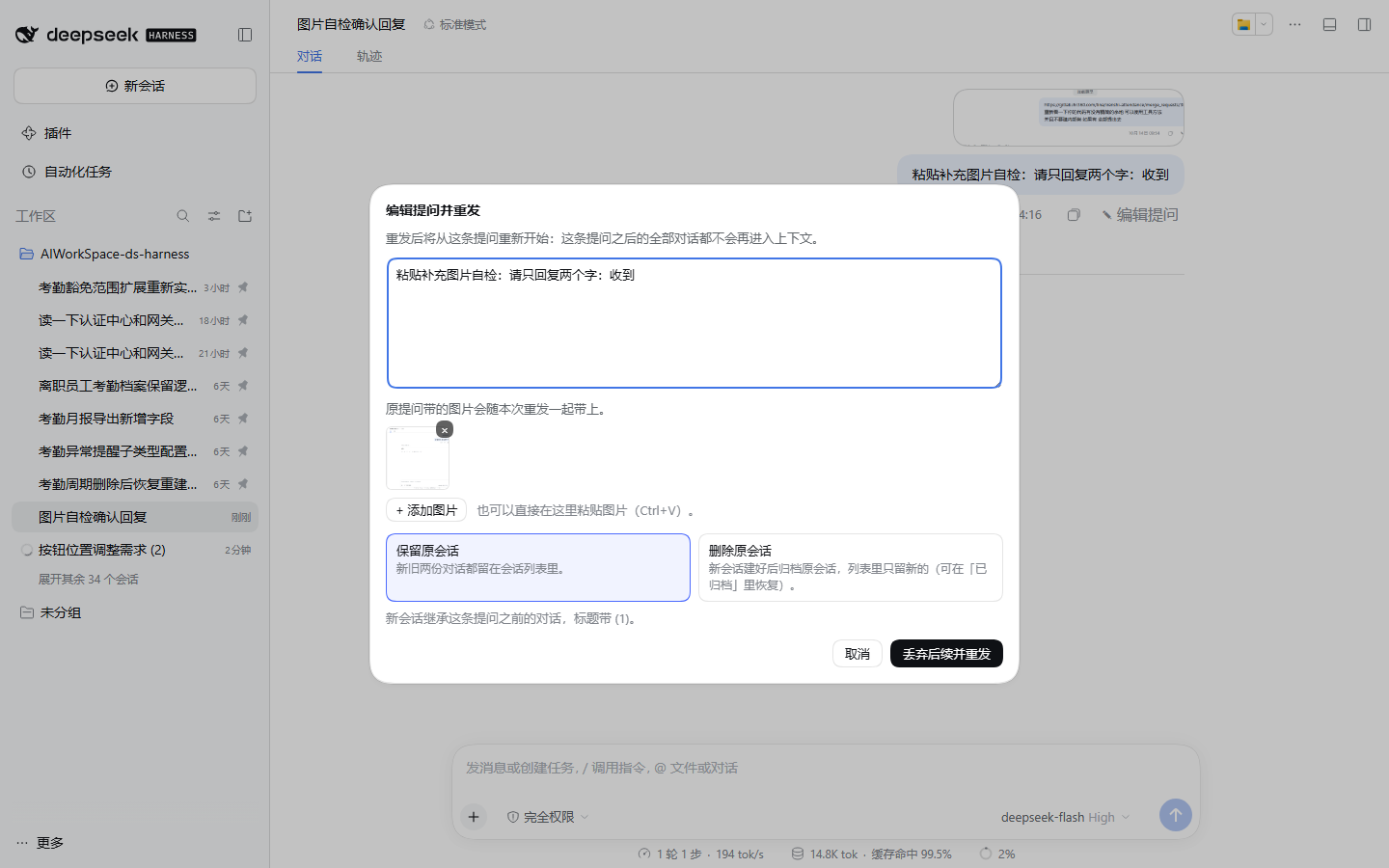The width and height of the screenshot is (1389, 868).
Task: Collapse the AIWorkSpace-ds-harness folder
Action: click(x=135, y=254)
